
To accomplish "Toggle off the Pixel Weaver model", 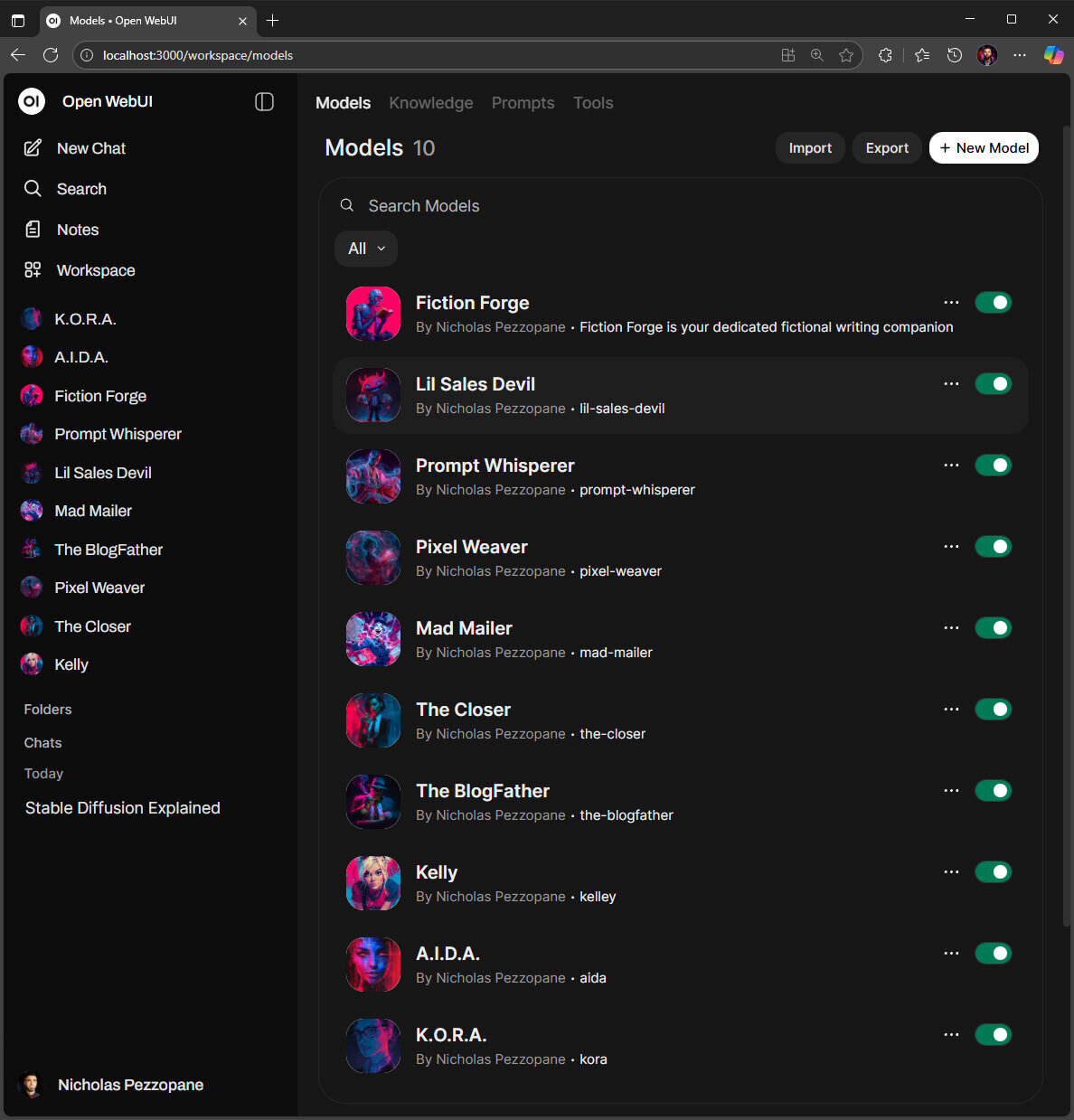I will point(993,547).
